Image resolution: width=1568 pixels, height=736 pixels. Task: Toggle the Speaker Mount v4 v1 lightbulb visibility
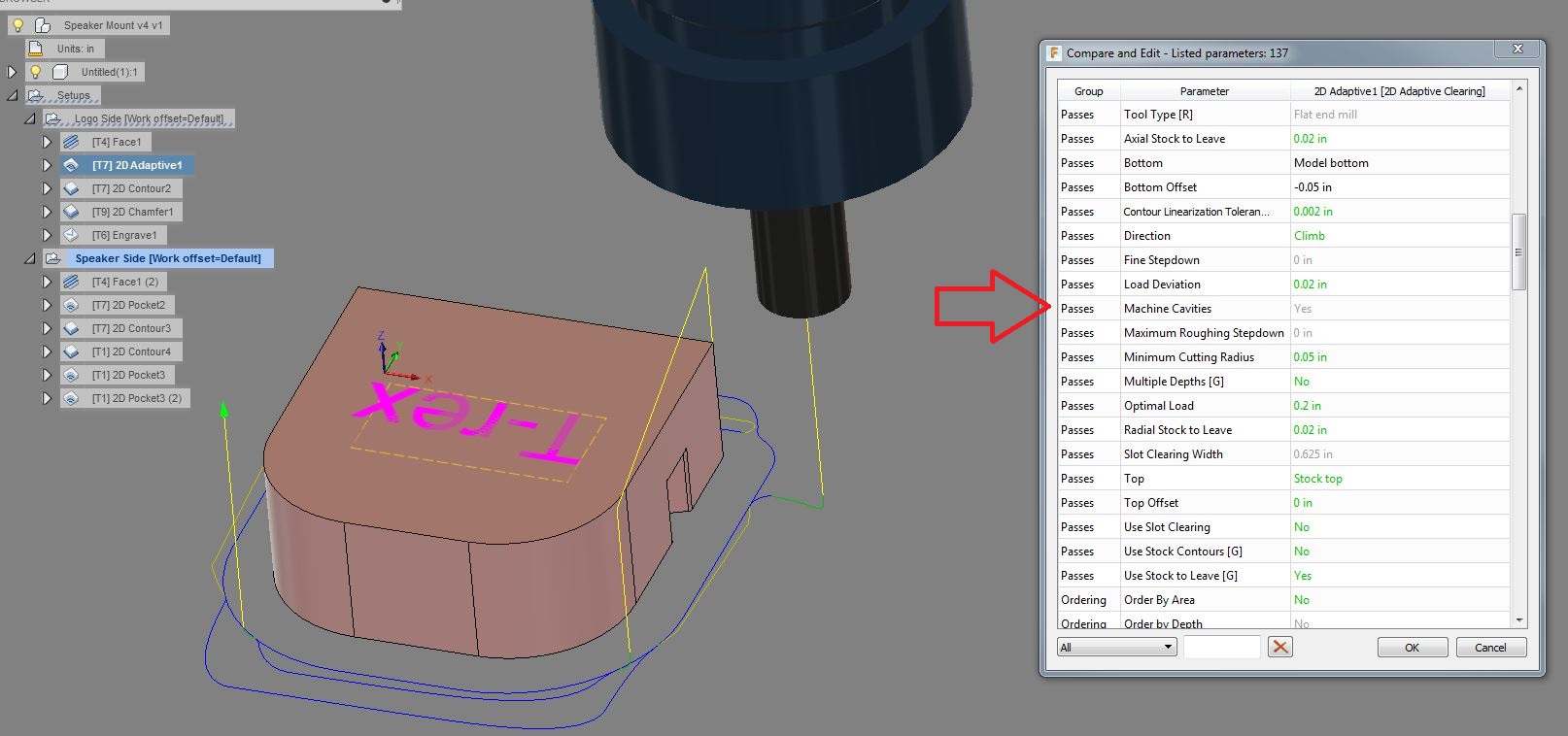[x=17, y=25]
